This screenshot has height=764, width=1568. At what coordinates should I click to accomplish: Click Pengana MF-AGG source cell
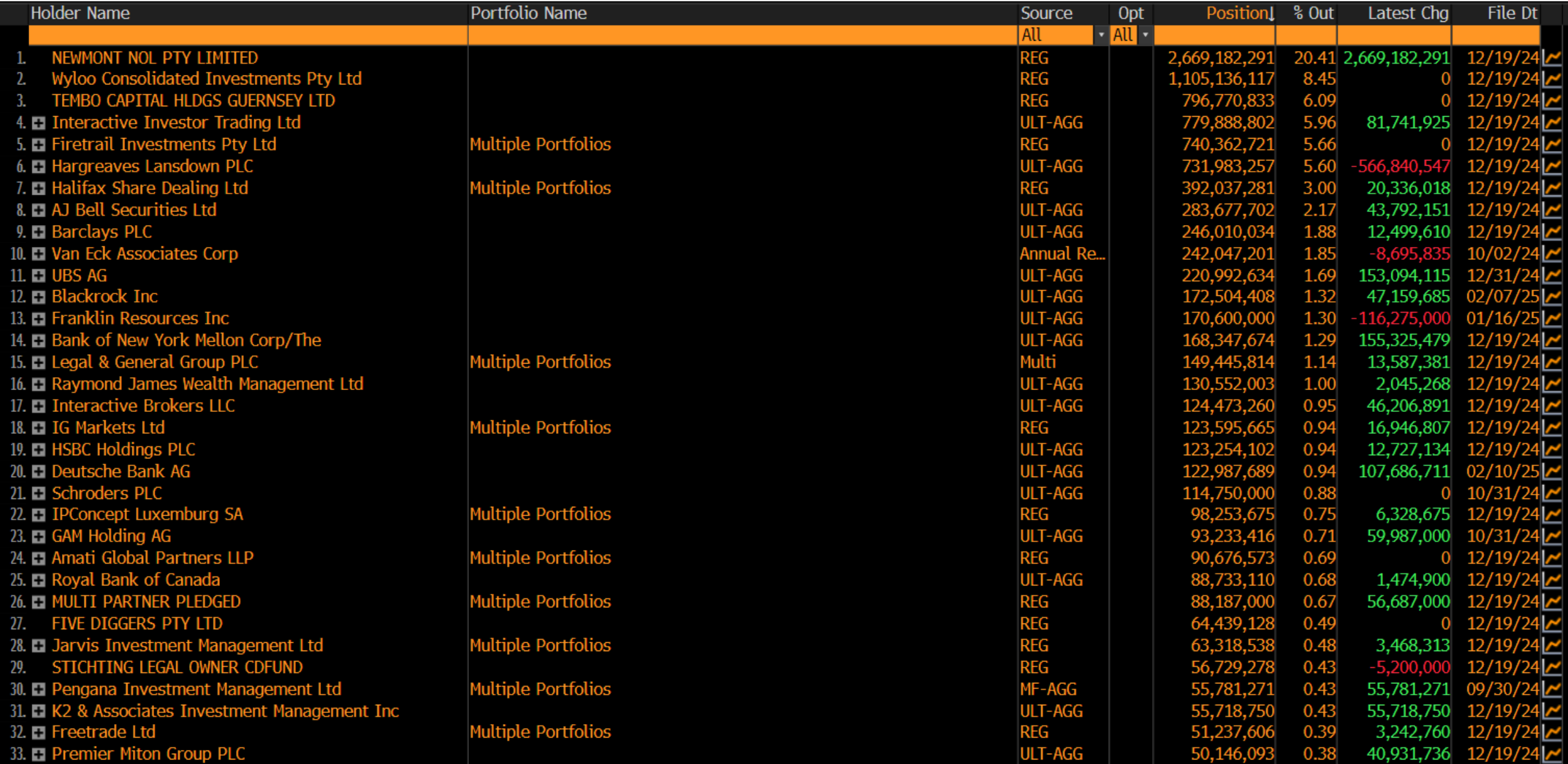pos(1048,690)
